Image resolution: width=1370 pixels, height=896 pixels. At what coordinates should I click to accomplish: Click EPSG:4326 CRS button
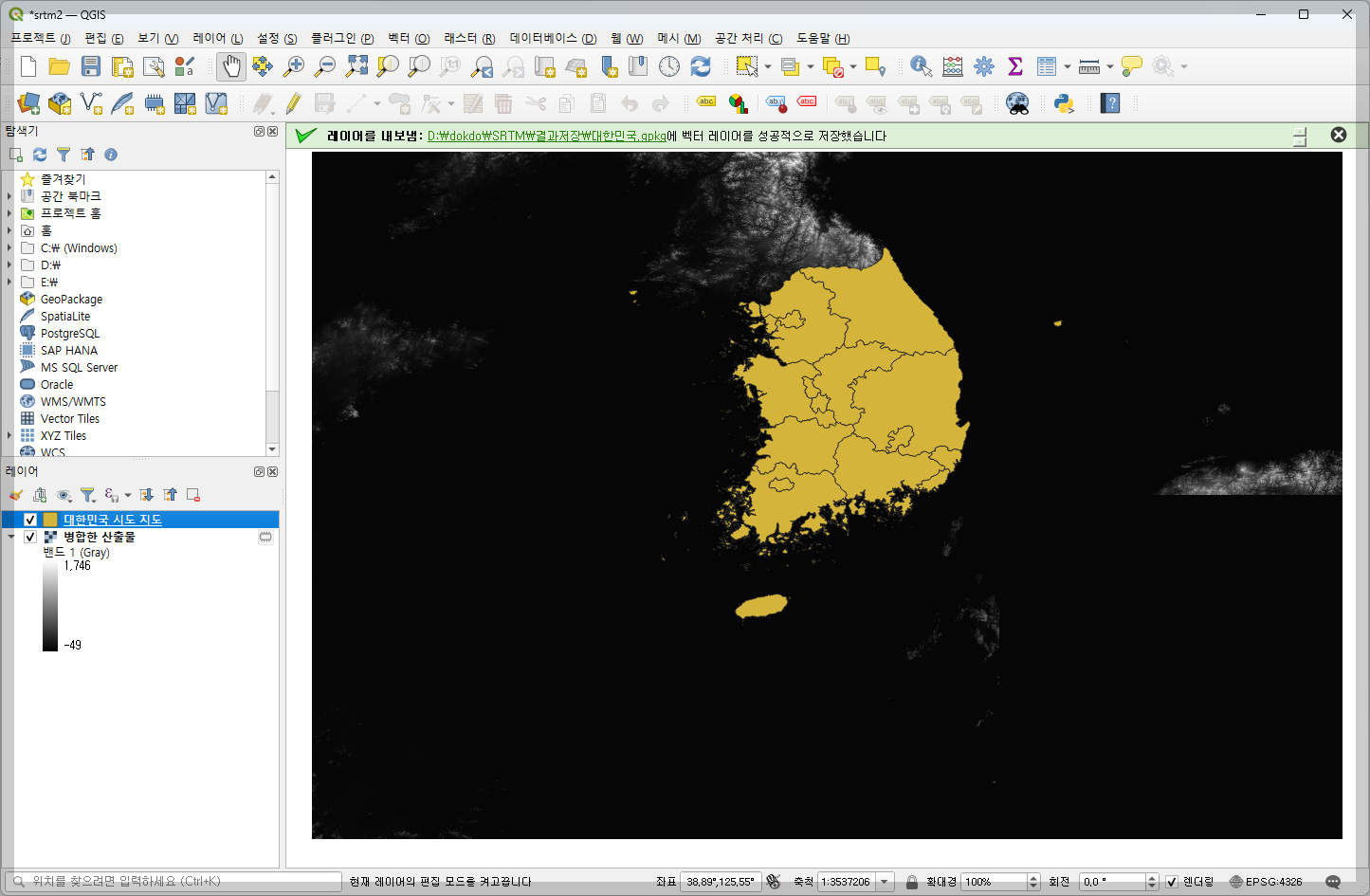coord(1266,882)
